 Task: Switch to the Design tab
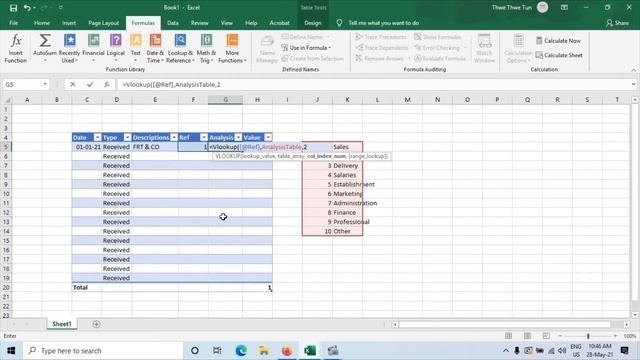pyautogui.click(x=313, y=23)
